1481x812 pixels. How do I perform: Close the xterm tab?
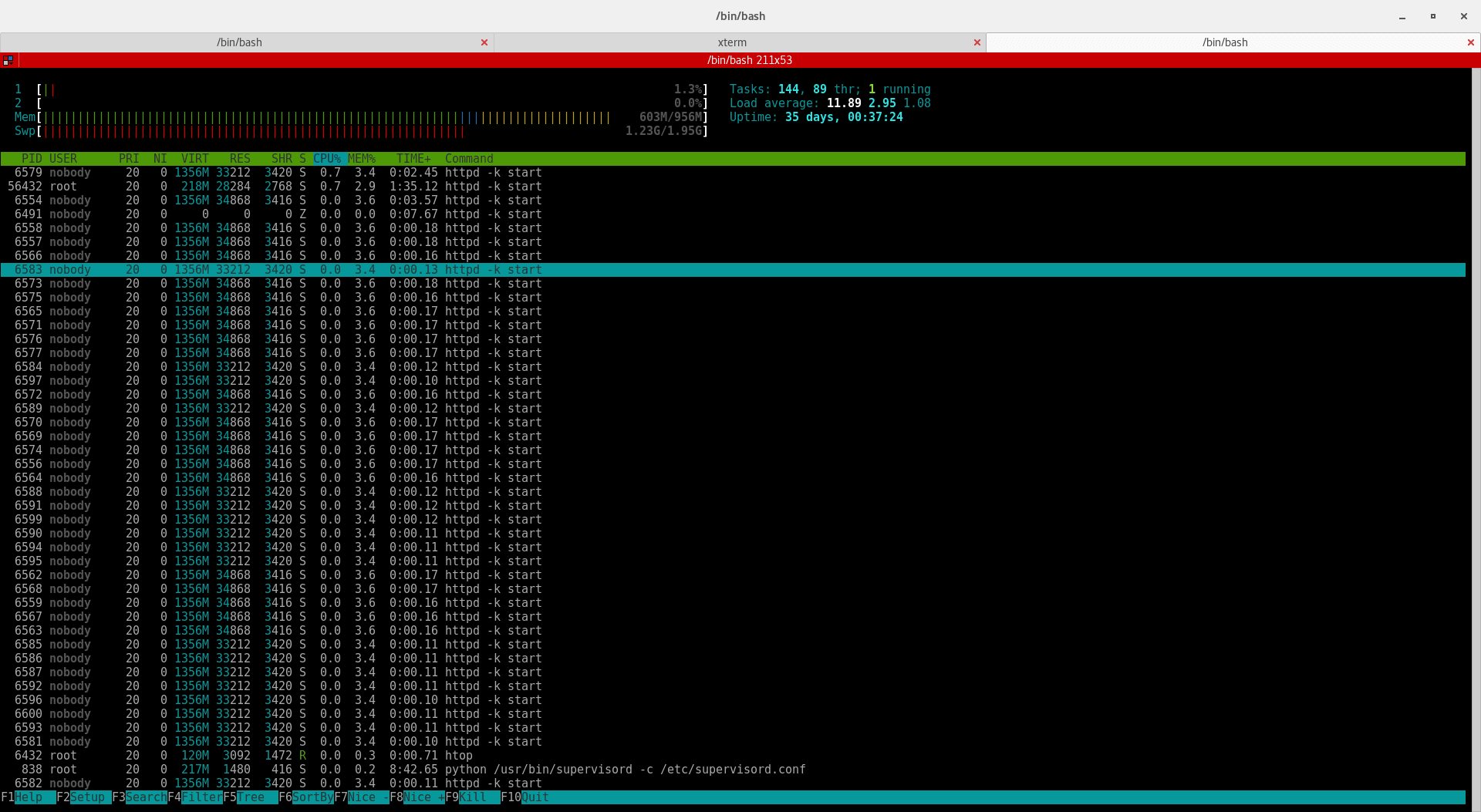click(977, 42)
